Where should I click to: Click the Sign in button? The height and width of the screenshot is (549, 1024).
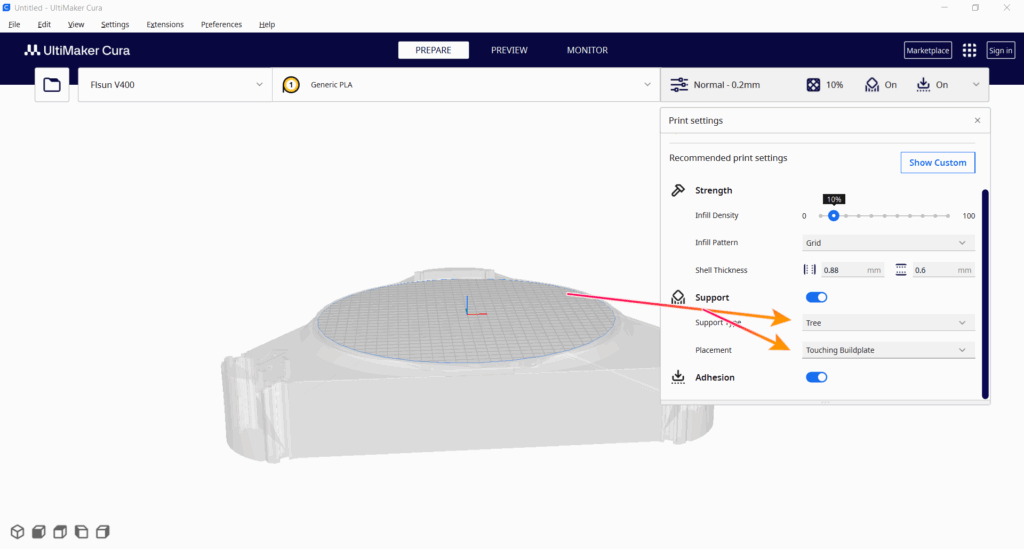[x=1000, y=50]
